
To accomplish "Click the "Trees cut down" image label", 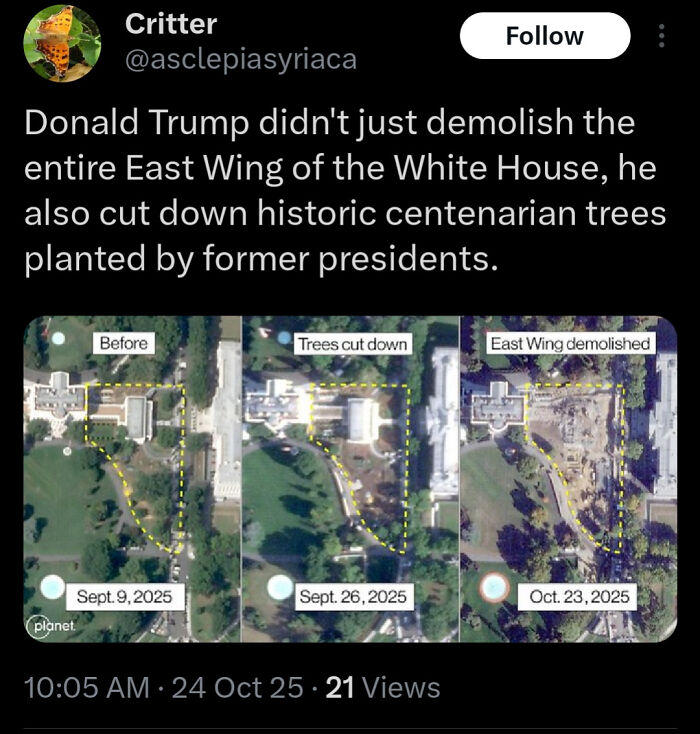I will (352, 343).
